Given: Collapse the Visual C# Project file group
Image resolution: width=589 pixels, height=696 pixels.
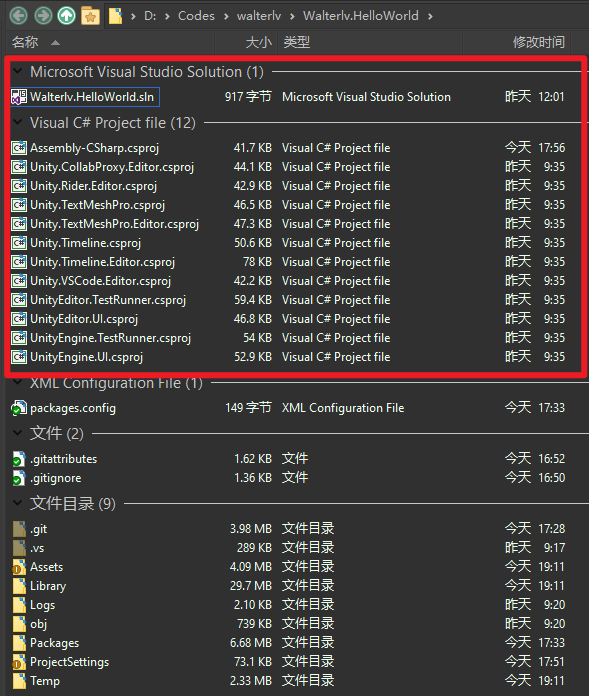Looking at the screenshot, I should click(18, 122).
